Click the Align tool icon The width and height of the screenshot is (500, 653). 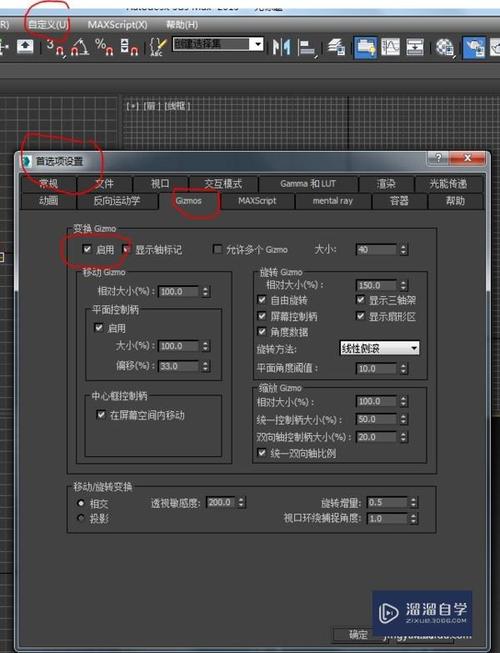click(x=307, y=47)
